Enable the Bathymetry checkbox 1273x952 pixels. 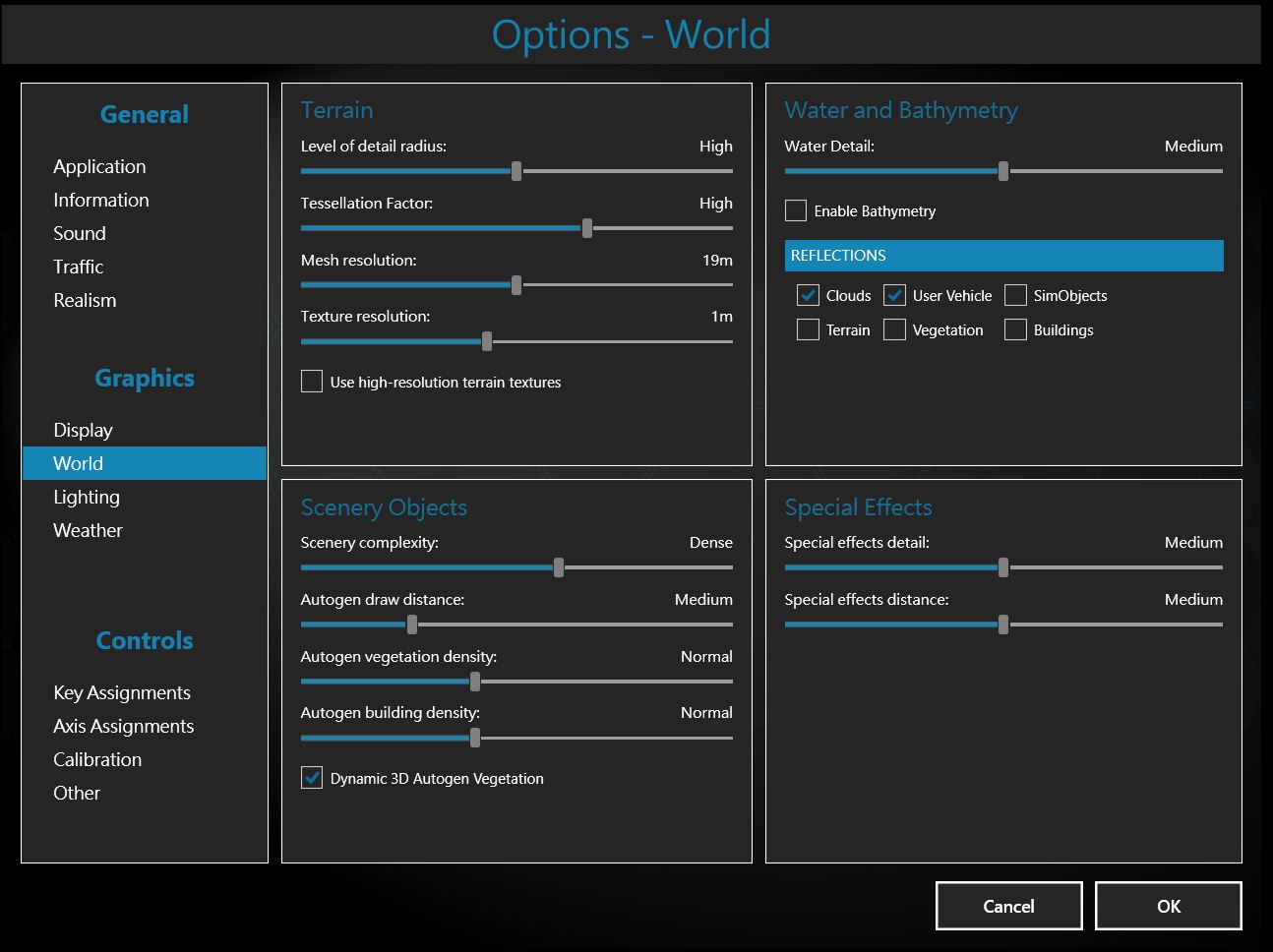click(796, 211)
